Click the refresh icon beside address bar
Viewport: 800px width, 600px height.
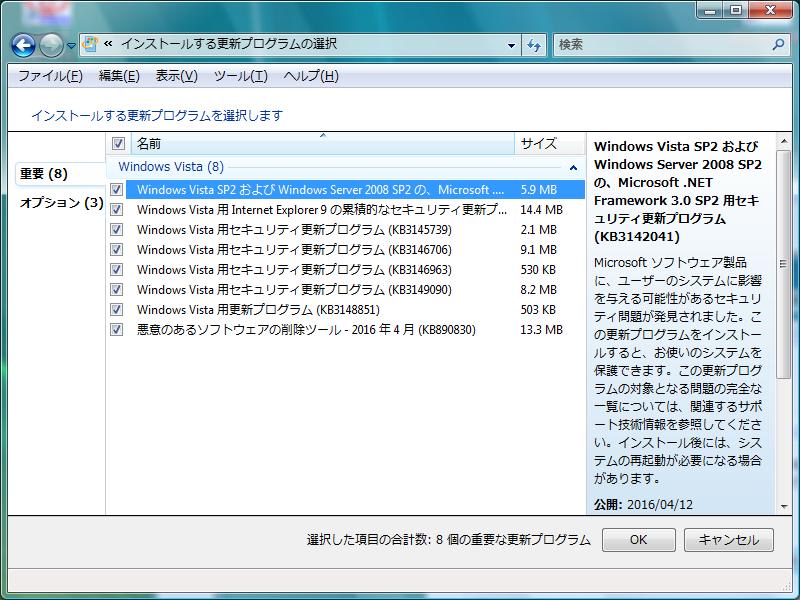tap(534, 45)
